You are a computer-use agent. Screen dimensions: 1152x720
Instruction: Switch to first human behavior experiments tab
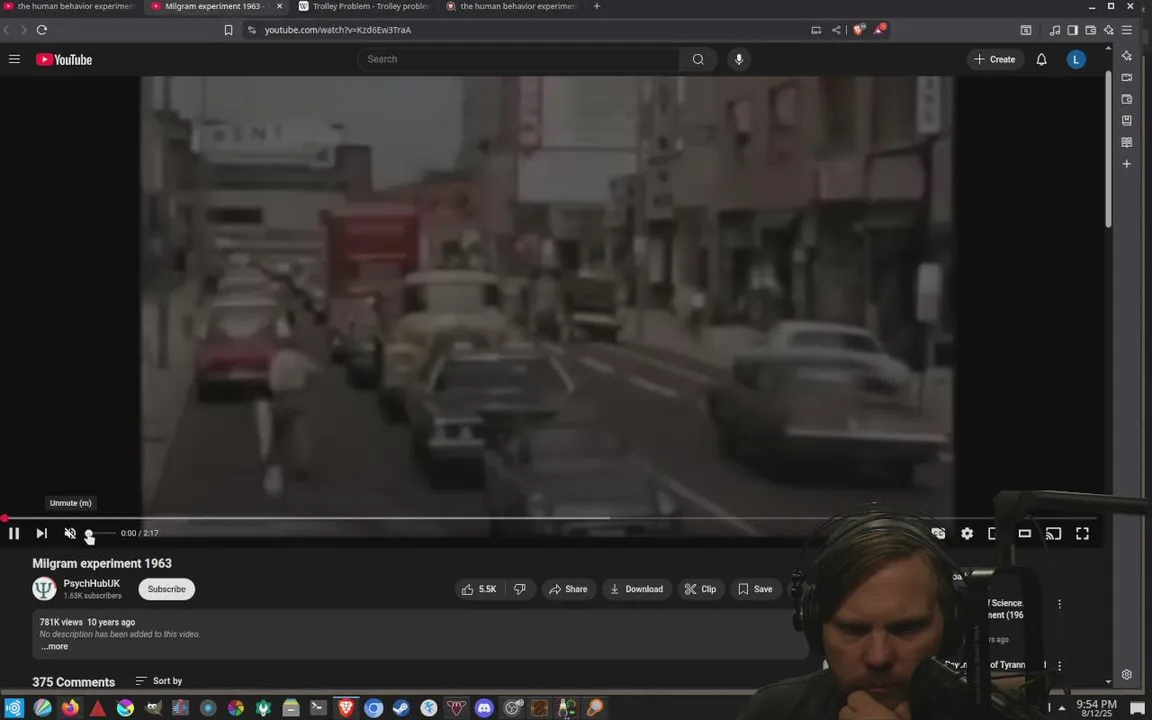[71, 7]
